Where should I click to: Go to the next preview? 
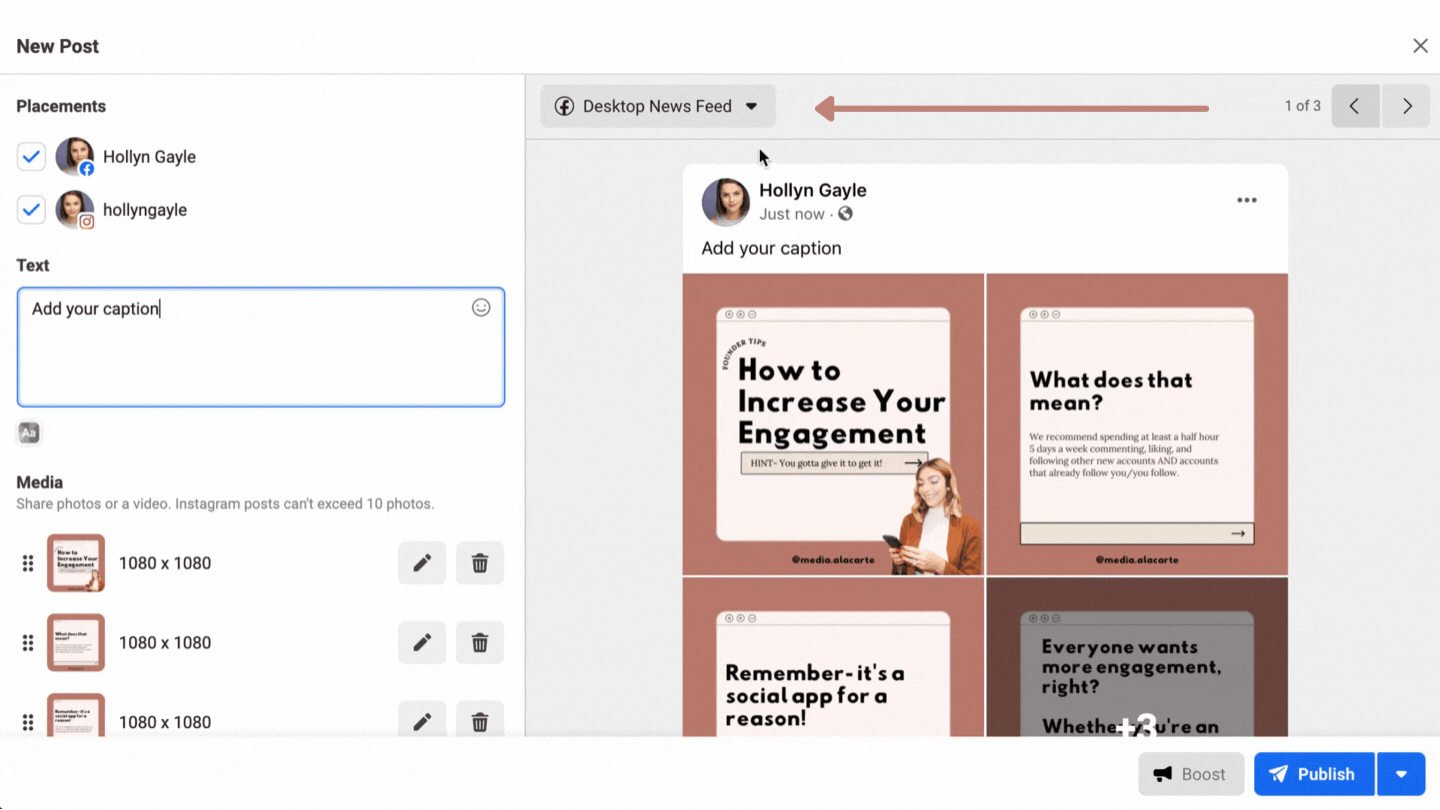(1407, 106)
